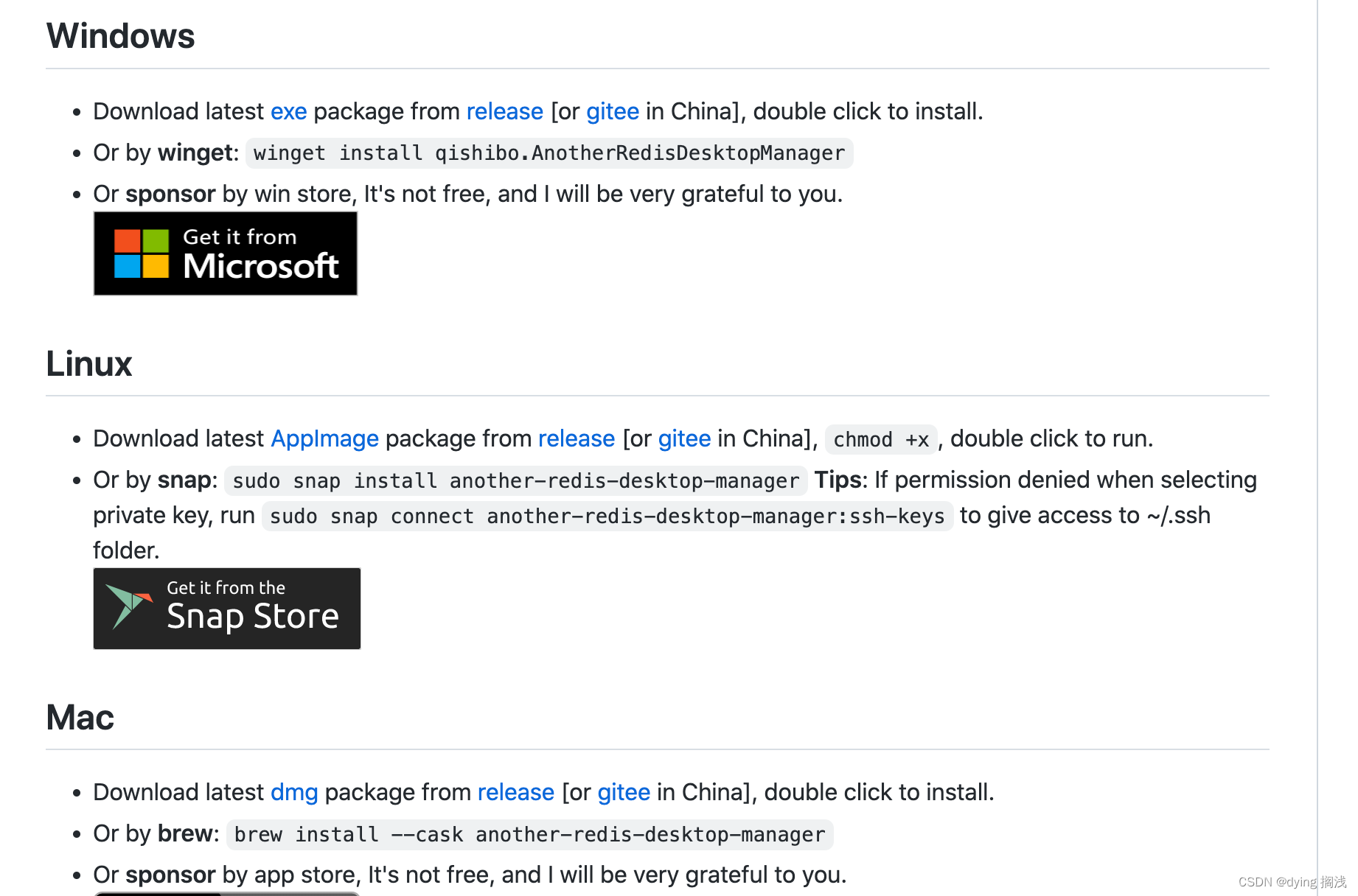Viewport: 1358px width, 896px height.
Task: Click the bold Tips label
Action: [x=838, y=480]
